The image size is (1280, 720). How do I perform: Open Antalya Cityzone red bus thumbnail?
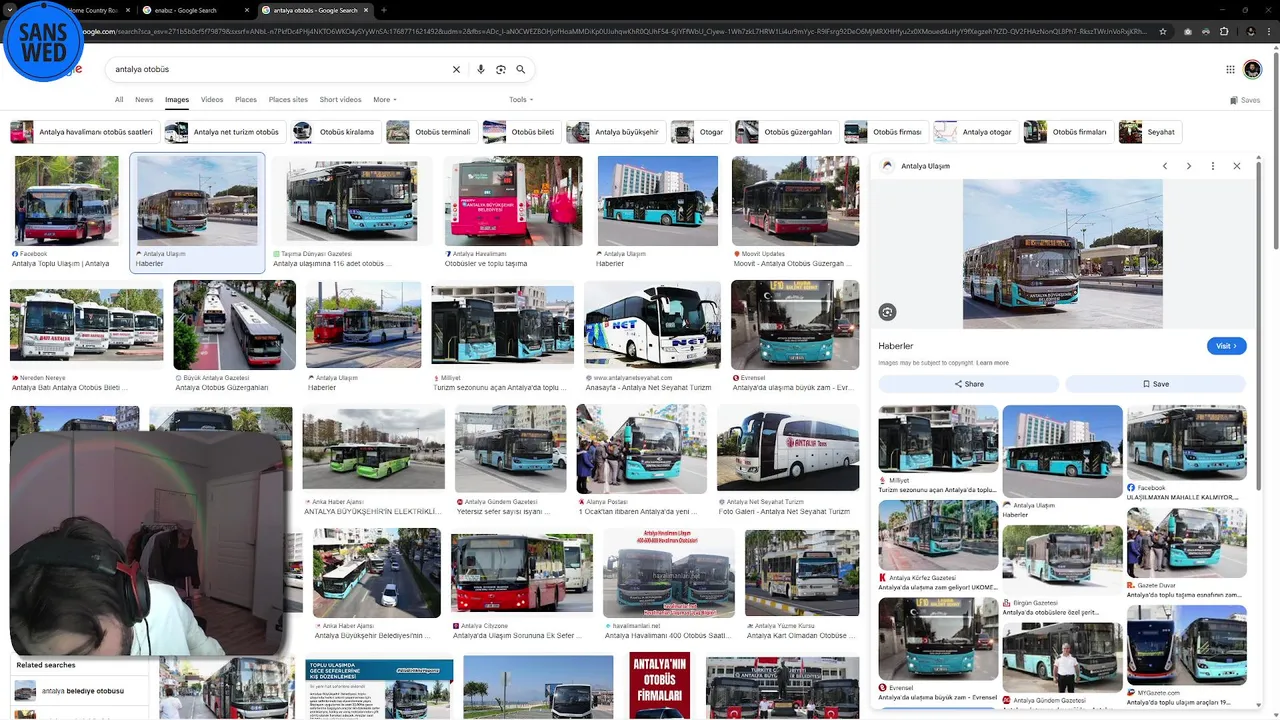pyautogui.click(x=522, y=573)
